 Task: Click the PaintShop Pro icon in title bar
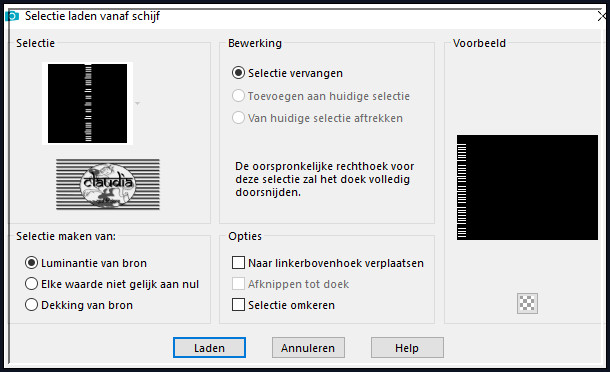click(12, 16)
